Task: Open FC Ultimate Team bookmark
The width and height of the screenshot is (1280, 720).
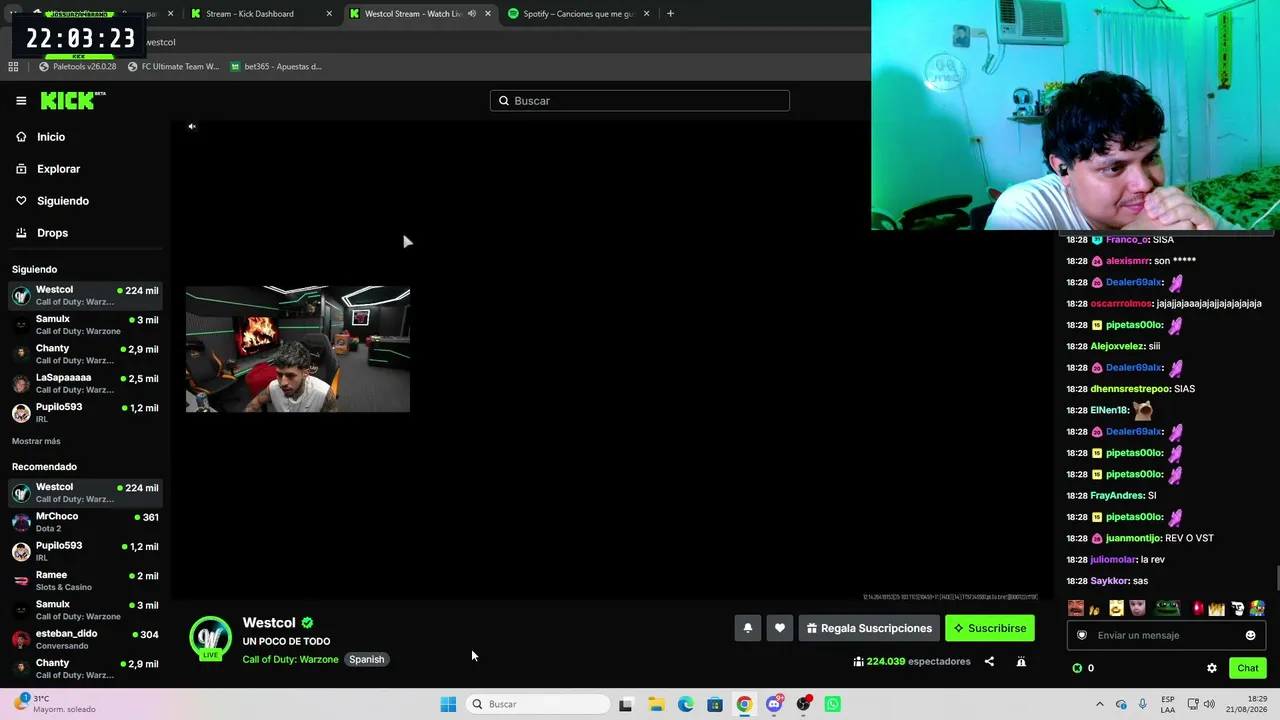Action: [173, 67]
